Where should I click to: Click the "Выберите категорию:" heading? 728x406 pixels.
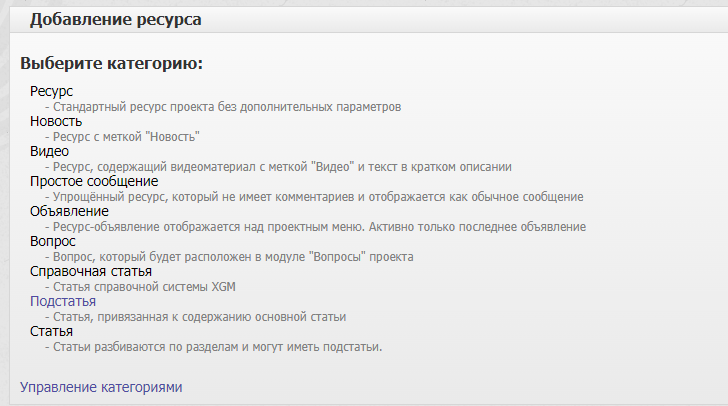pyautogui.click(x=111, y=63)
